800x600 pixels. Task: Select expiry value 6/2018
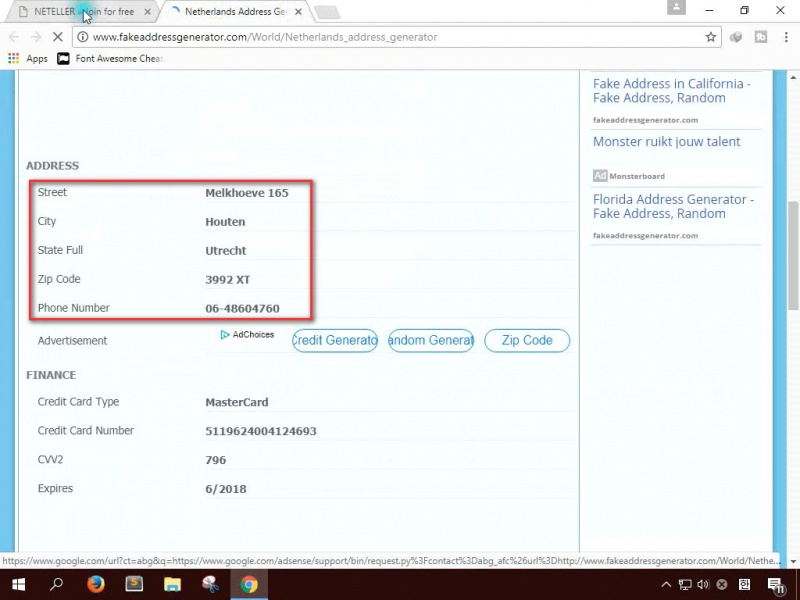[x=226, y=489]
